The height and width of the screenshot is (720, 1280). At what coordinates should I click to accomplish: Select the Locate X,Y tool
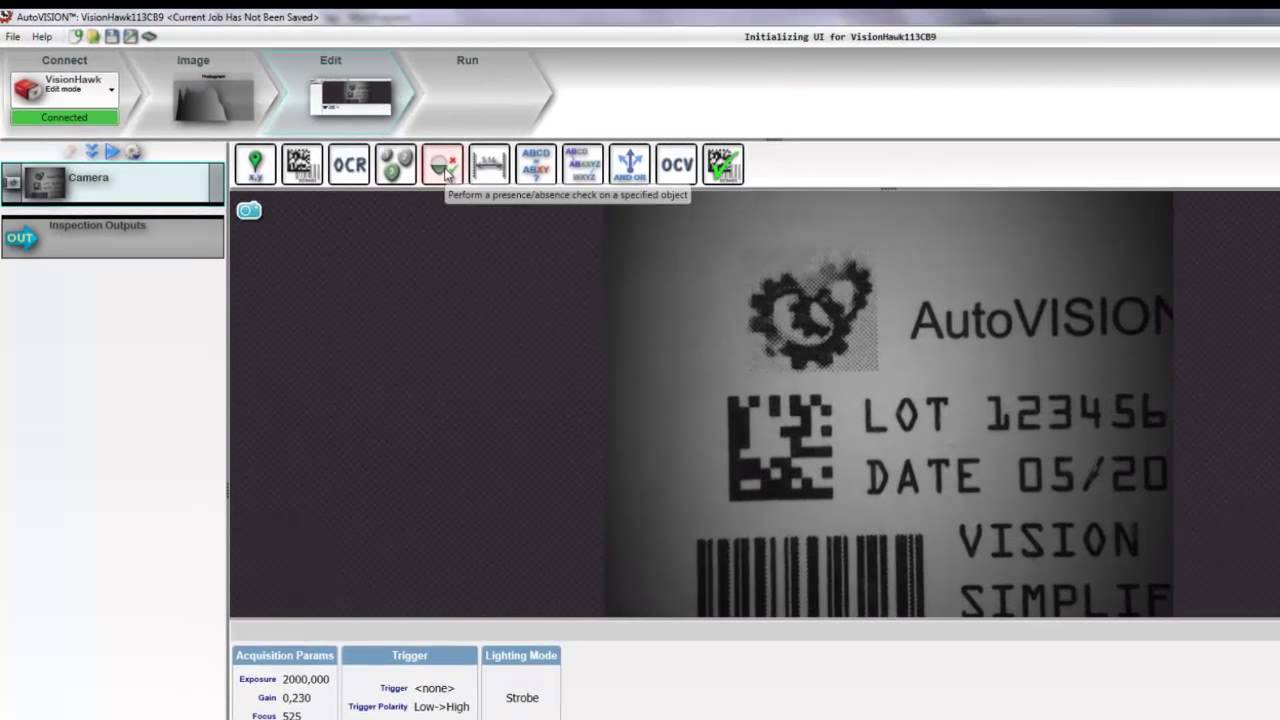pyautogui.click(x=255, y=164)
